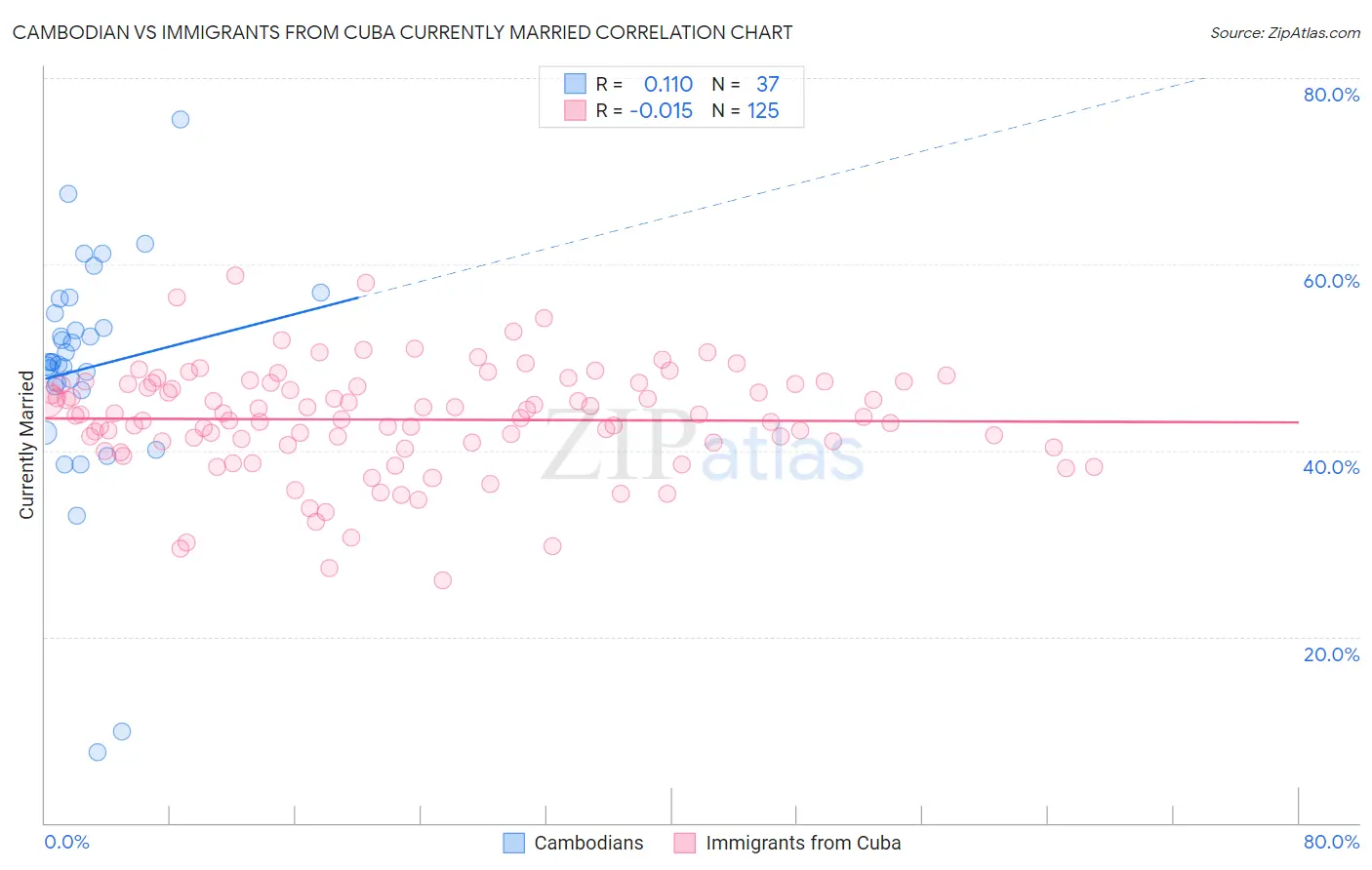The image size is (1372, 870).
Task: Click the pink data point with lowest value near 26%
Action: coord(443,580)
